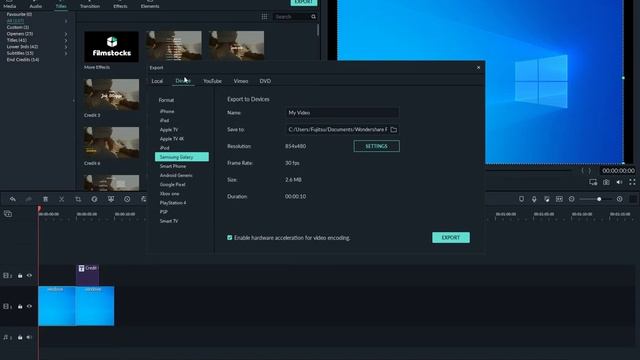Toggle lock on video track 1
This screenshot has width=640, height=360.
(20, 306)
